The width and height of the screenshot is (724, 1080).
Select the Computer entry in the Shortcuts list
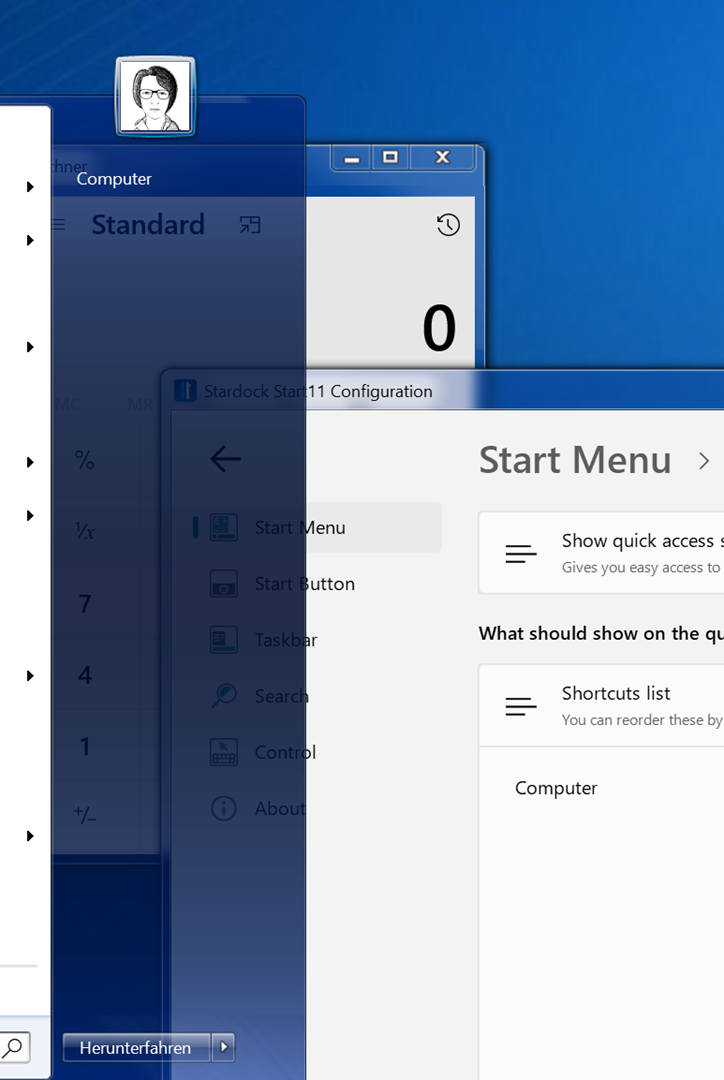click(556, 788)
